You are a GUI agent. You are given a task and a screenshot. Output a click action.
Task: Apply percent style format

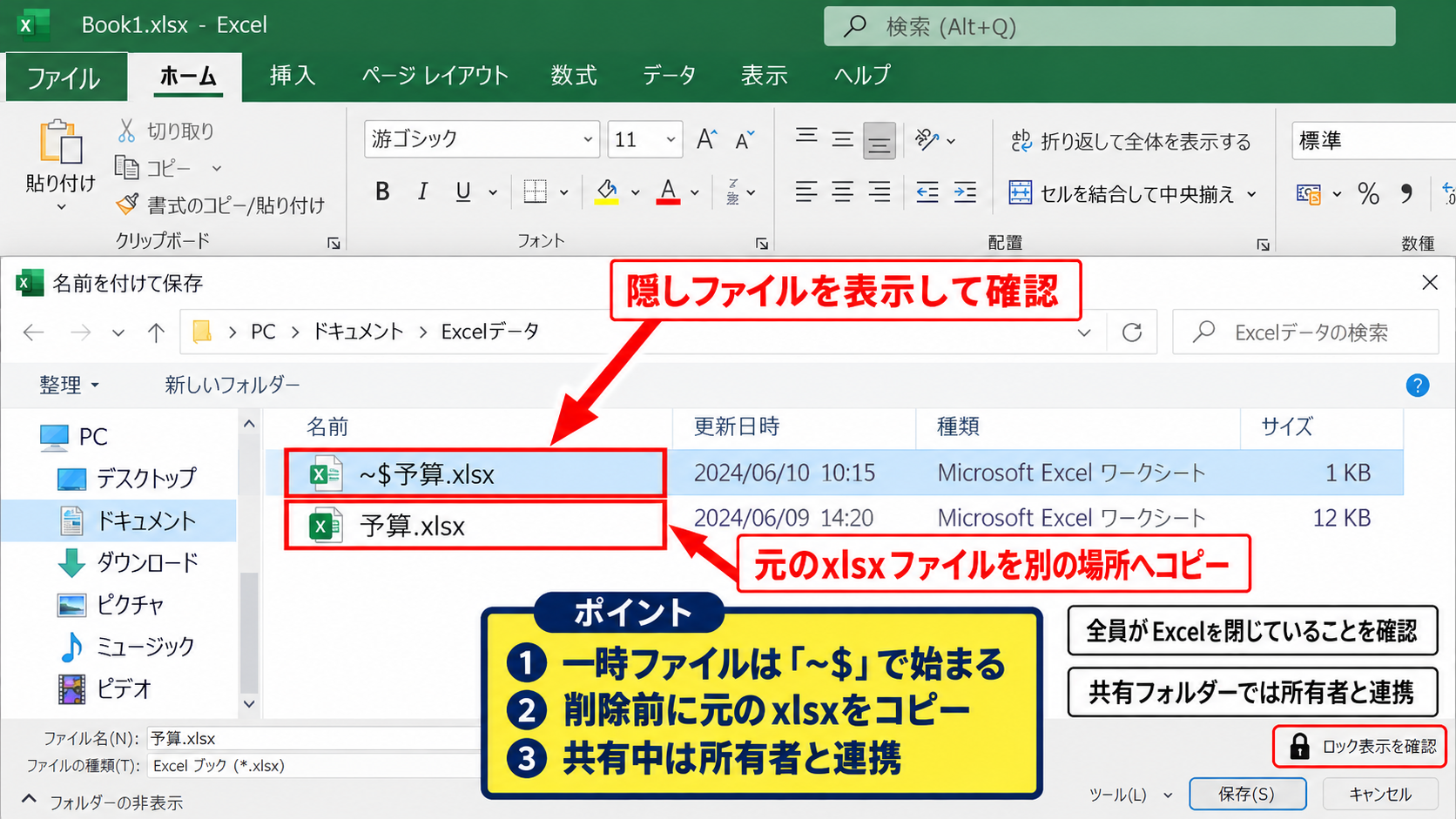coord(1368,193)
